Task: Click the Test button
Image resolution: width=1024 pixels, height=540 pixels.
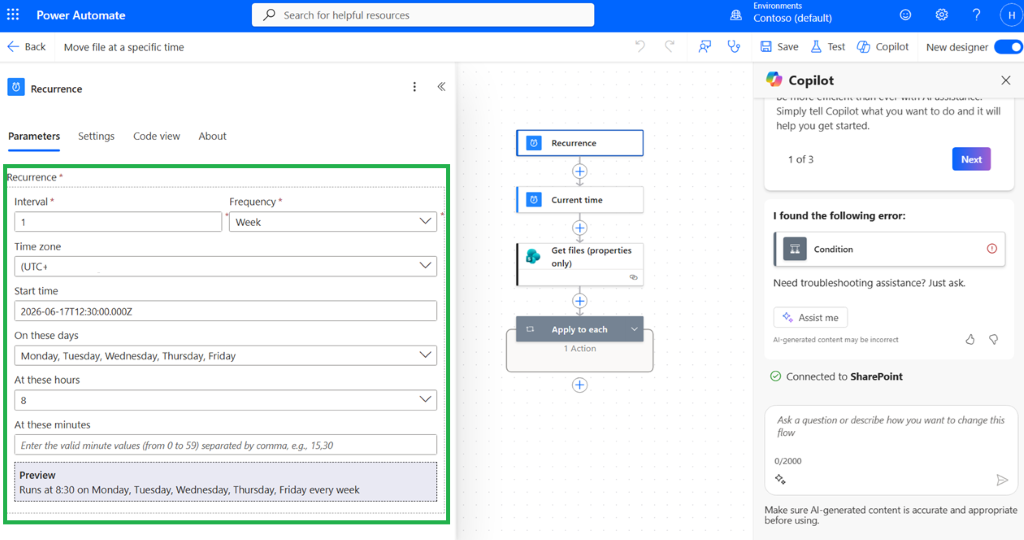Action: (x=827, y=46)
